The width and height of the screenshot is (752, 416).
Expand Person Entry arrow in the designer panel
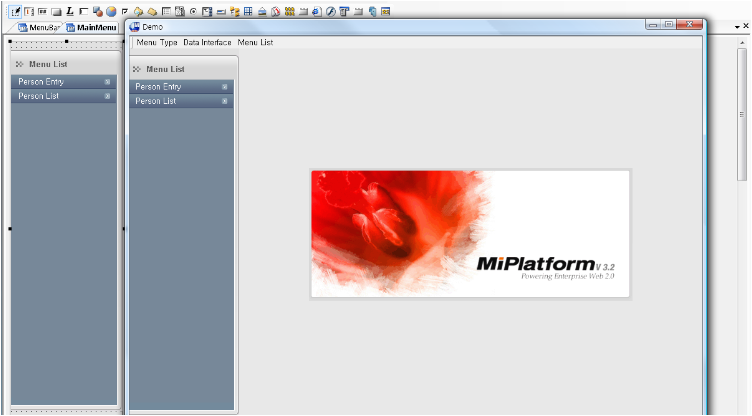(x=107, y=81)
